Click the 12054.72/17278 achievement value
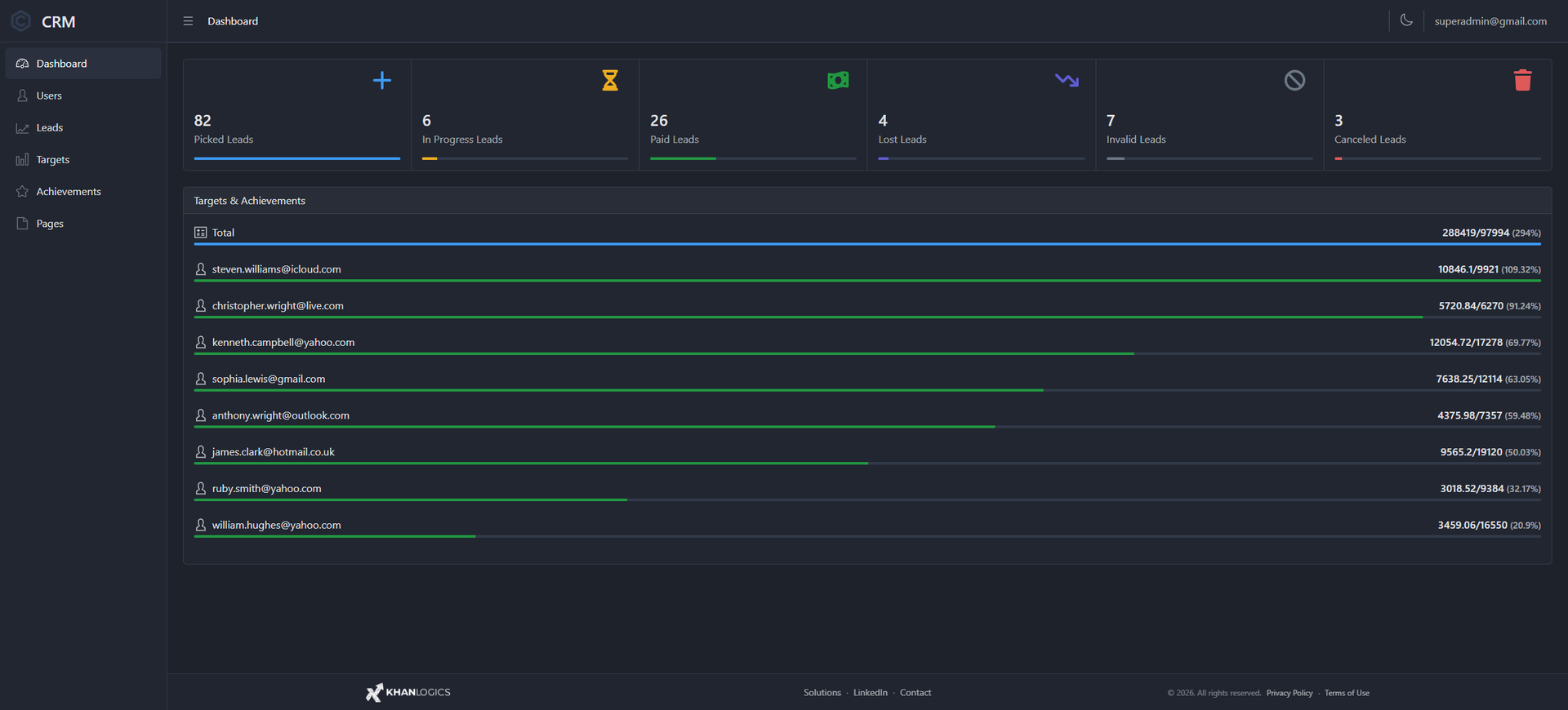Image resolution: width=1568 pixels, height=710 pixels. click(x=1466, y=343)
